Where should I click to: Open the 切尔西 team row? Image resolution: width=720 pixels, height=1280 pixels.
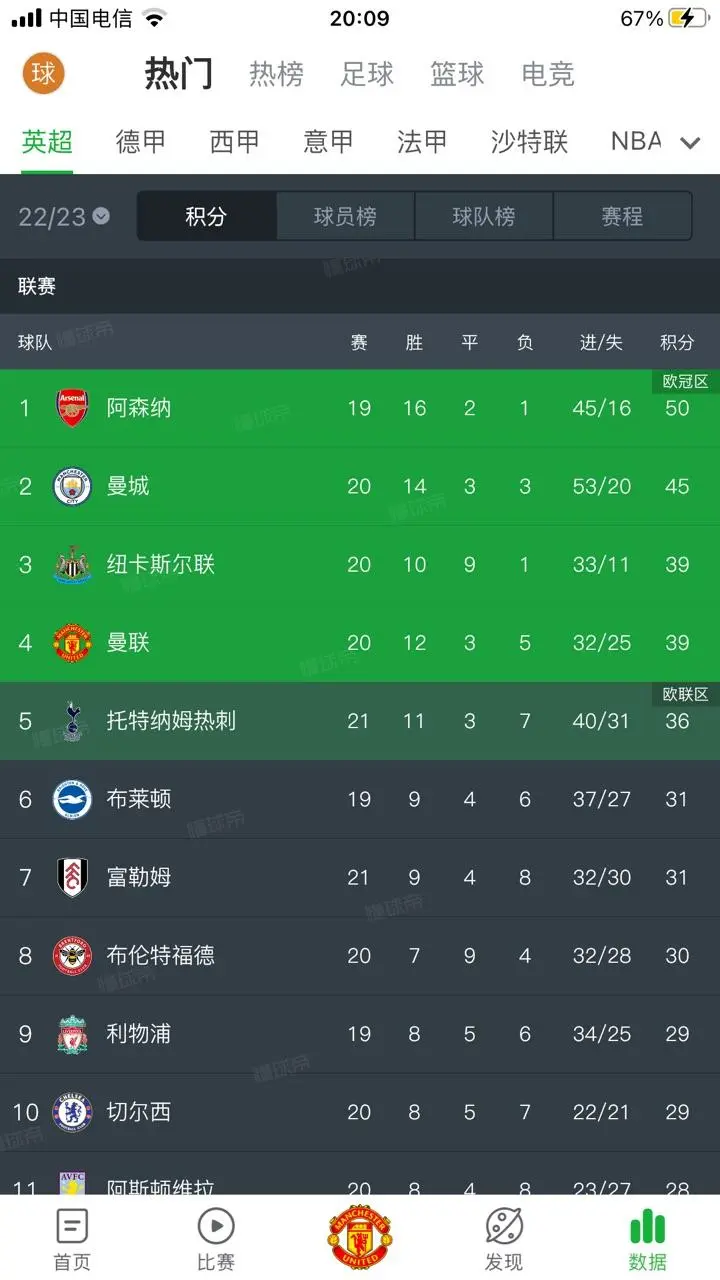tap(360, 1112)
